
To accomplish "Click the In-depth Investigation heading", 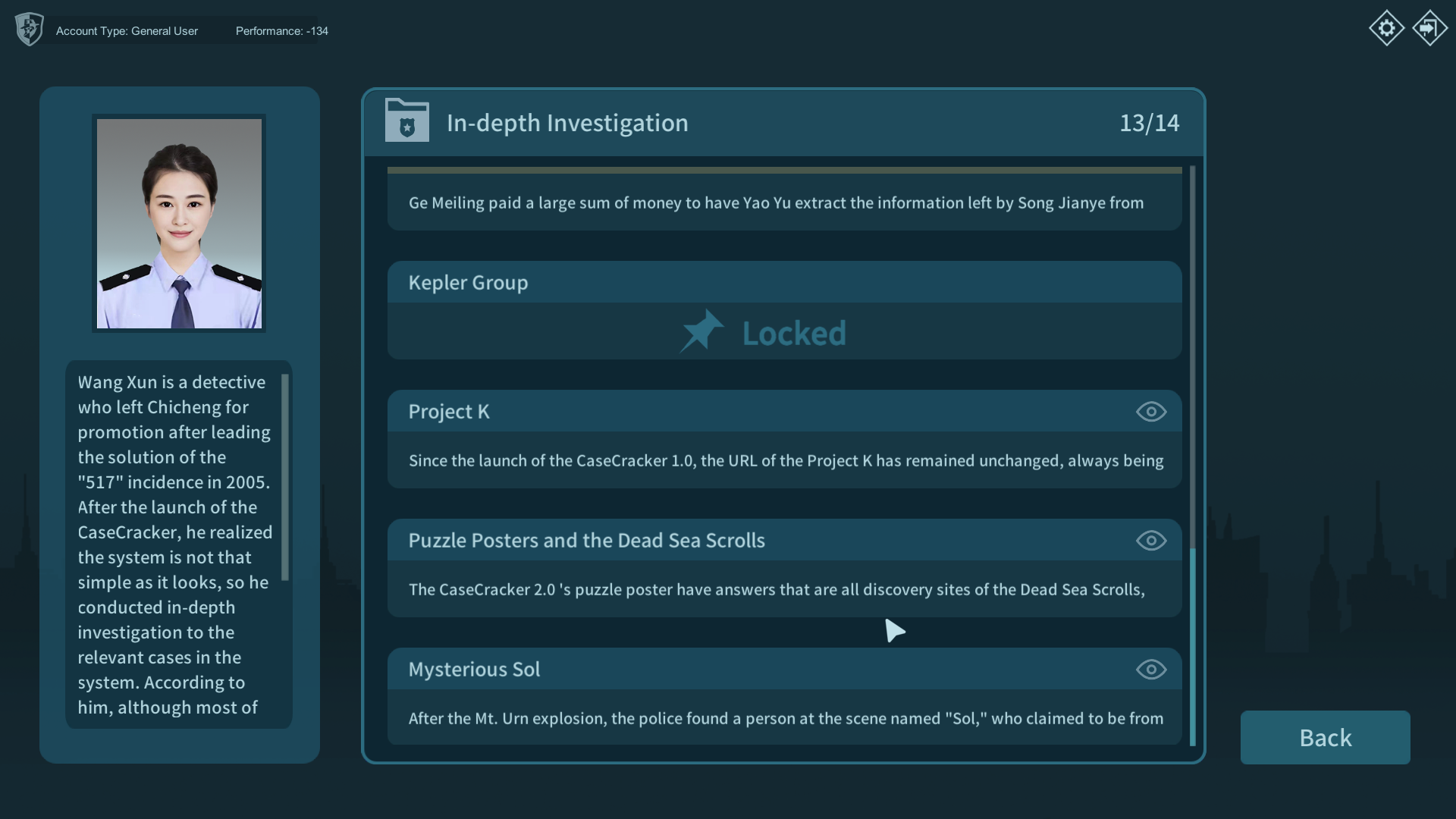I will coord(567,123).
